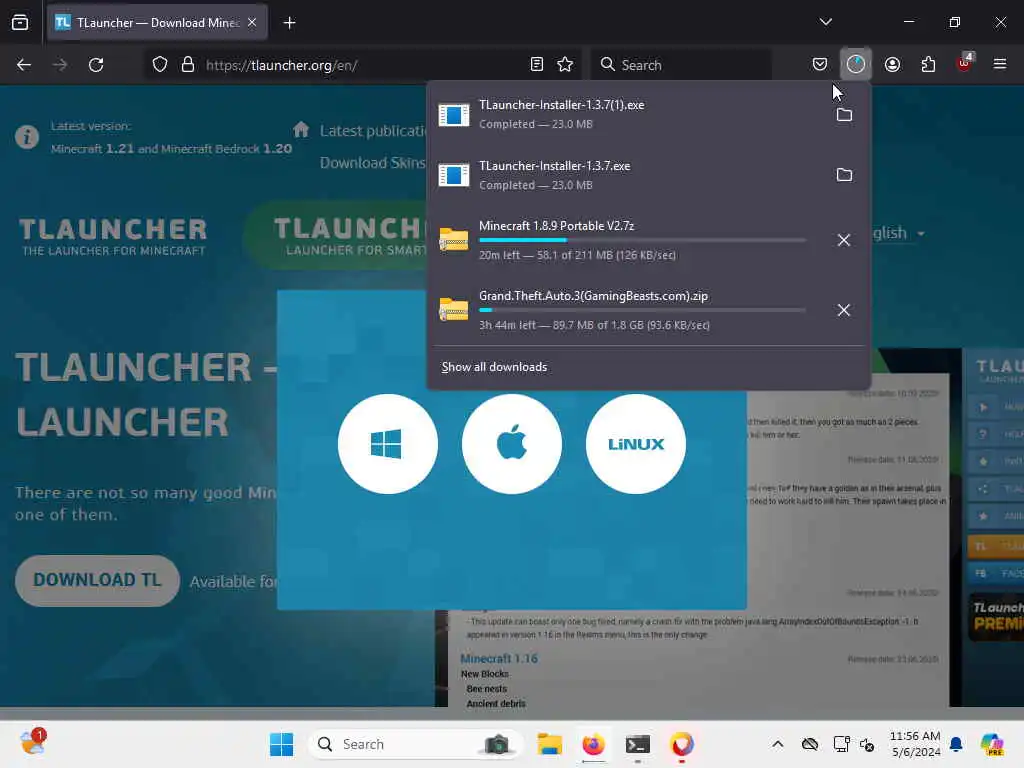This screenshot has width=1024, height=768.
Task: Open the Latest publications link
Action: pyautogui.click(x=372, y=131)
